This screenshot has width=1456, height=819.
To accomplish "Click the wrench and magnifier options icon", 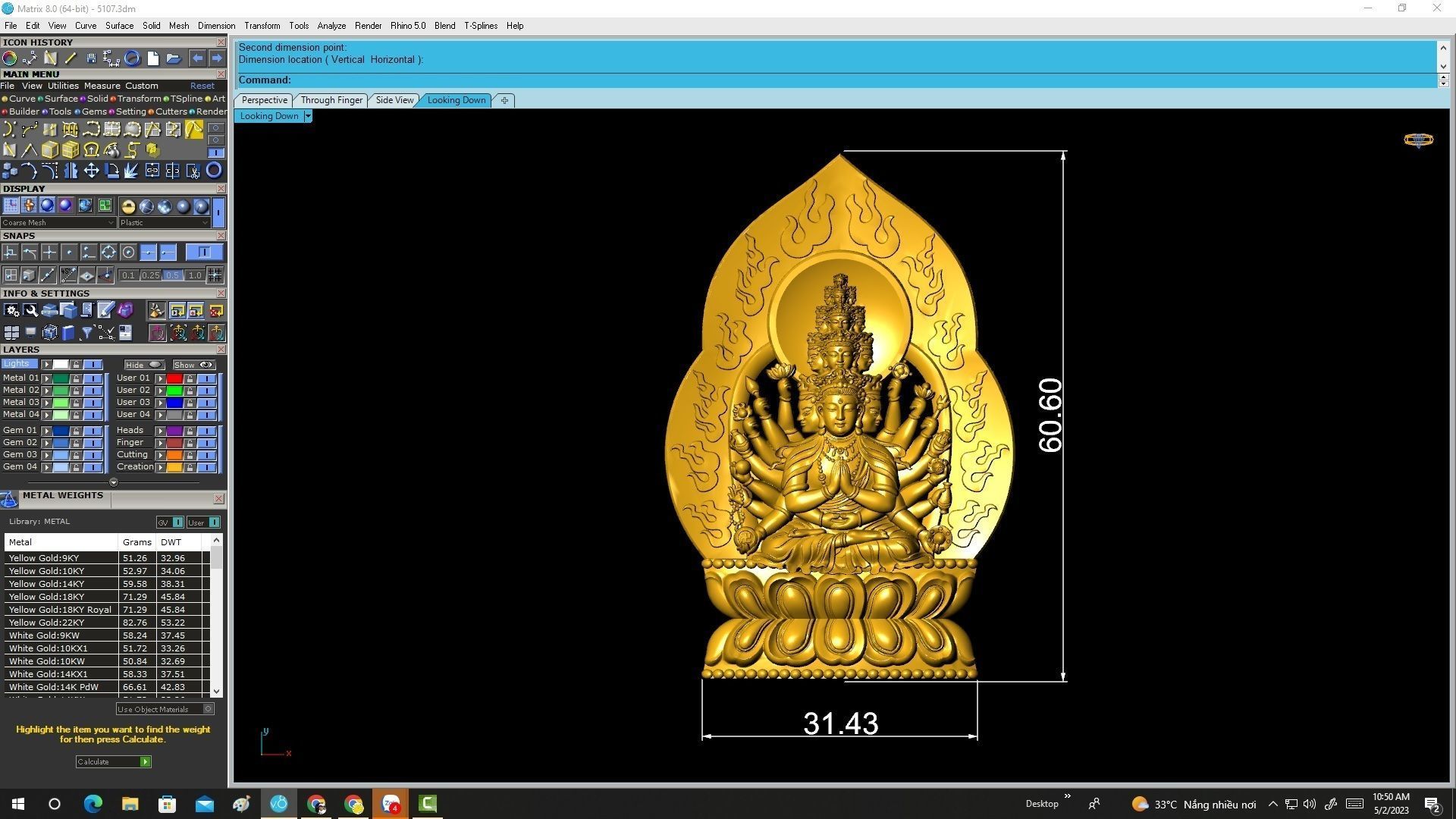I will [30, 310].
